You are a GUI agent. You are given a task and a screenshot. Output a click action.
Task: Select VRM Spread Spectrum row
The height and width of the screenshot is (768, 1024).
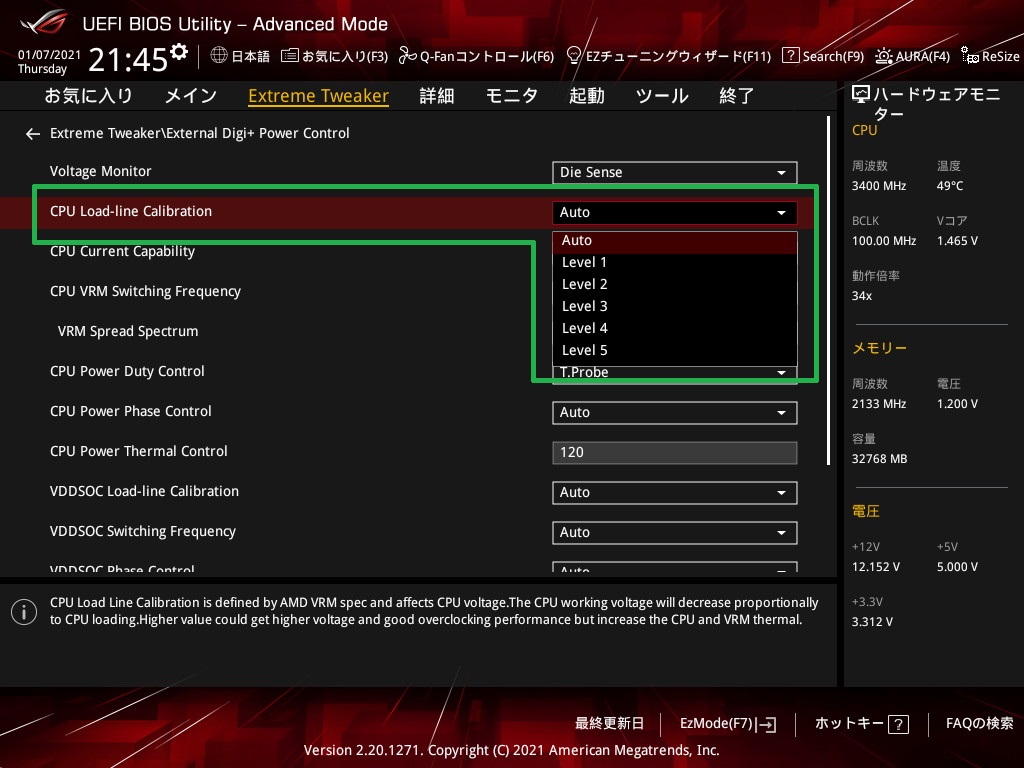(x=128, y=331)
